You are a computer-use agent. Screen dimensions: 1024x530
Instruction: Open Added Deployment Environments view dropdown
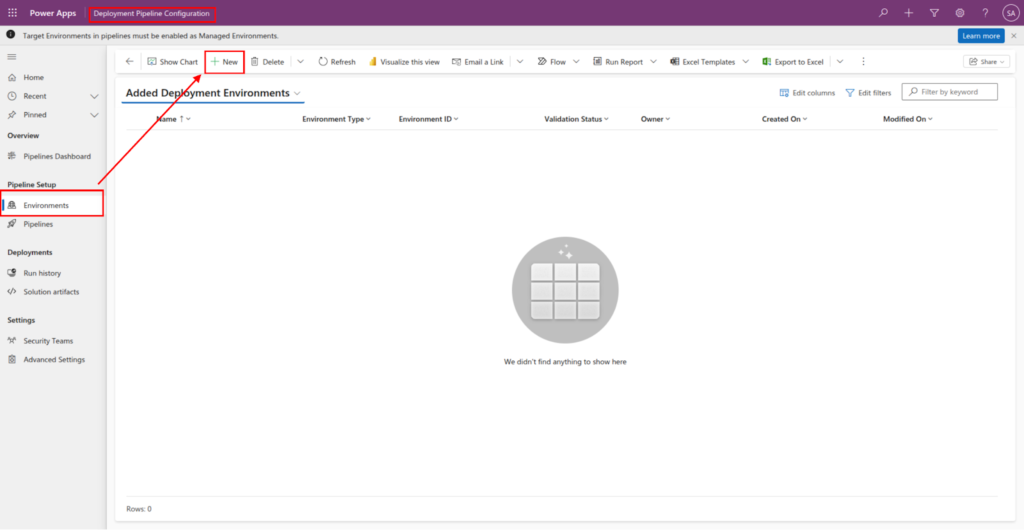(298, 93)
